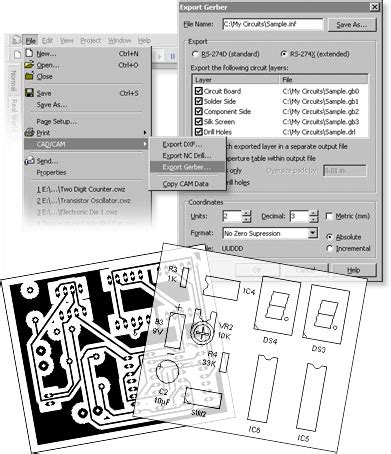
Task: Click the Open folder icon in File menu
Action: pyautogui.click(x=29, y=65)
